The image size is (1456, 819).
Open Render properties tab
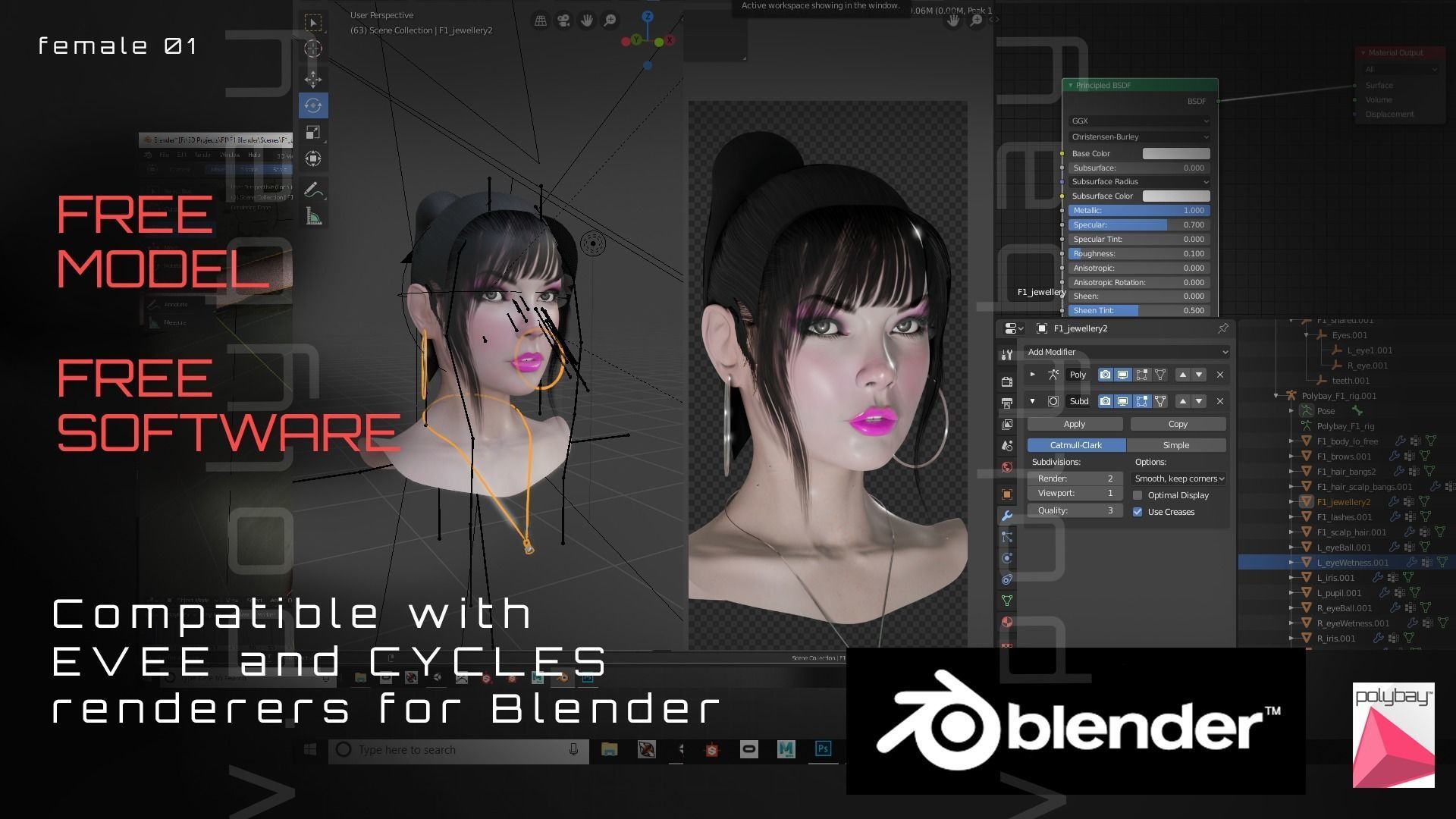(1007, 381)
